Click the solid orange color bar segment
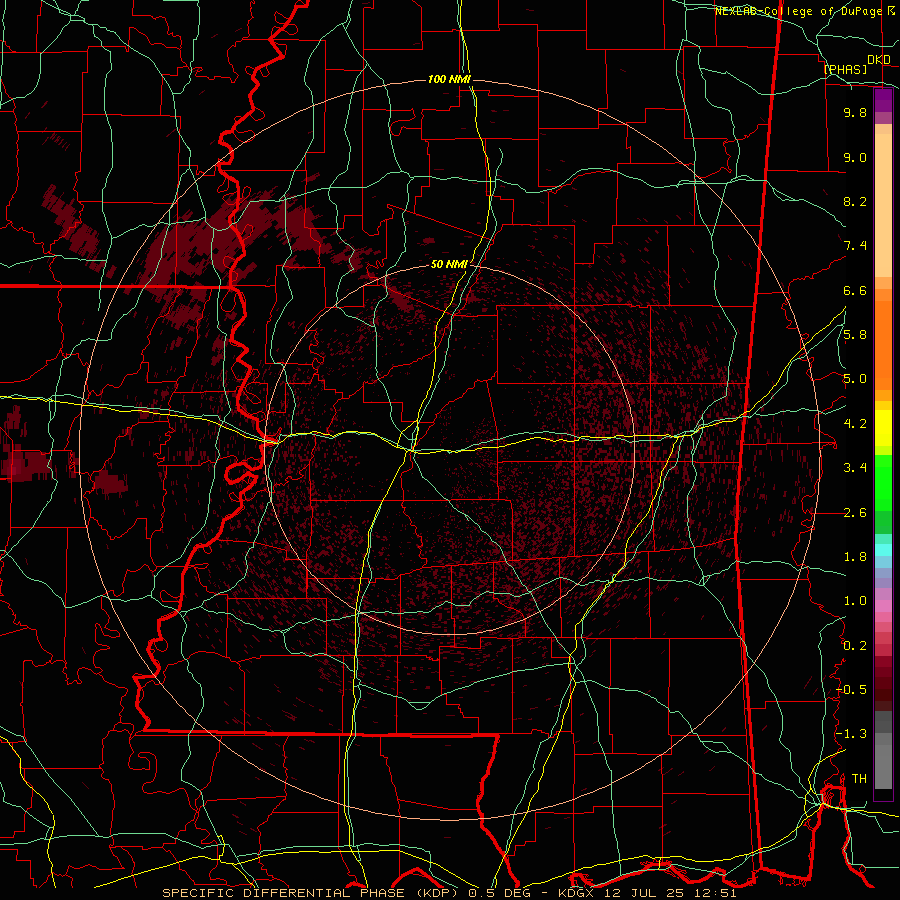The height and width of the screenshot is (900, 900). point(883,345)
